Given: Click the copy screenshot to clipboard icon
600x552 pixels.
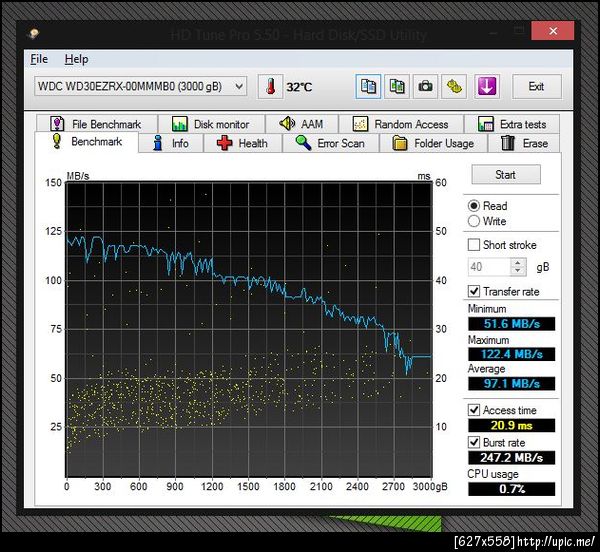Looking at the screenshot, I should [x=397, y=86].
